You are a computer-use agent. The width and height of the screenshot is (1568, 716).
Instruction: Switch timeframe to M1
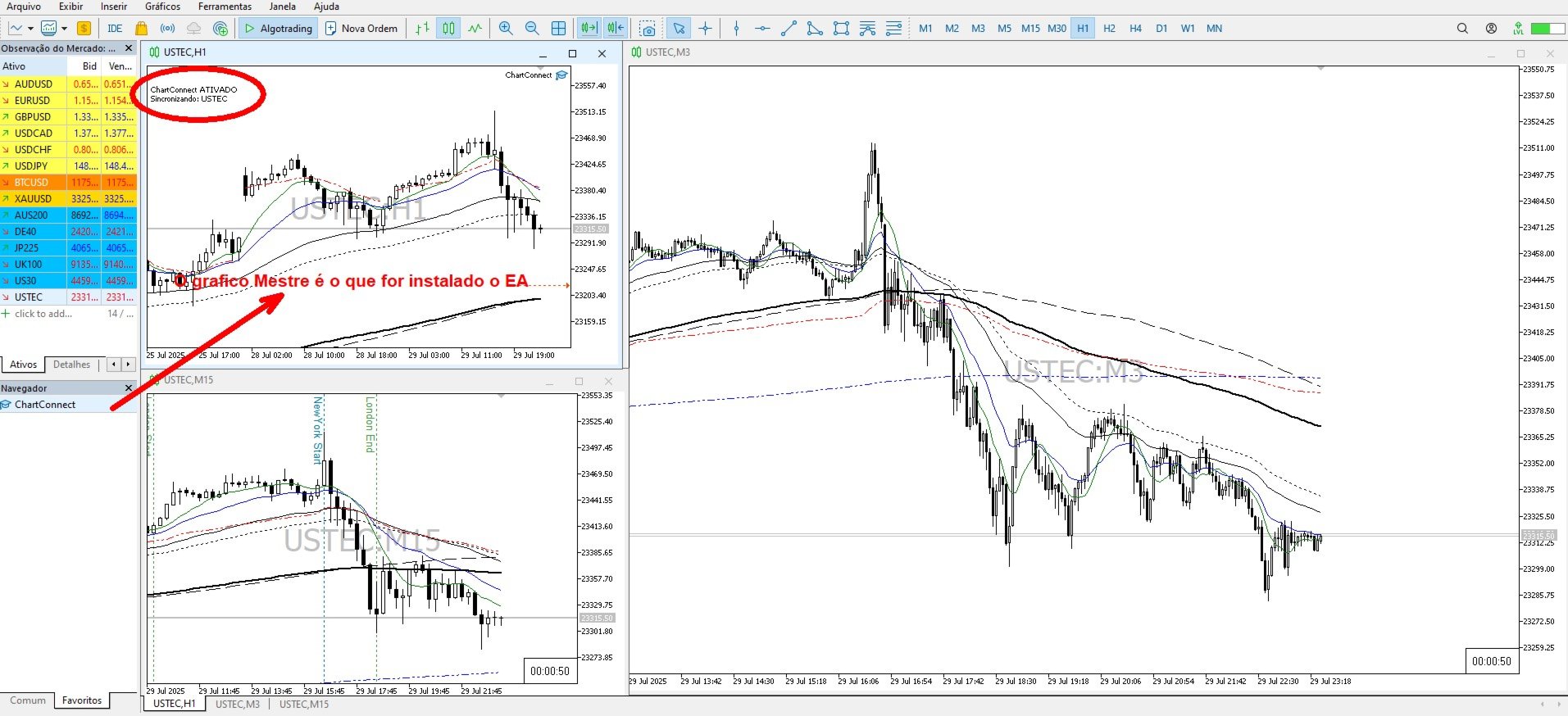pos(925,29)
